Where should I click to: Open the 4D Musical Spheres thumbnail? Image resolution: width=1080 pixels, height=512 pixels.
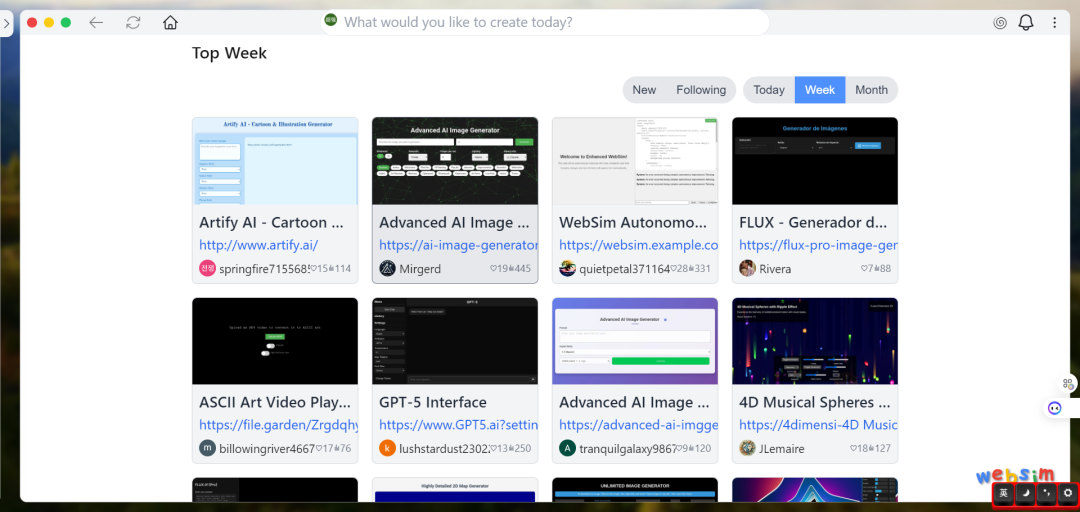click(815, 341)
